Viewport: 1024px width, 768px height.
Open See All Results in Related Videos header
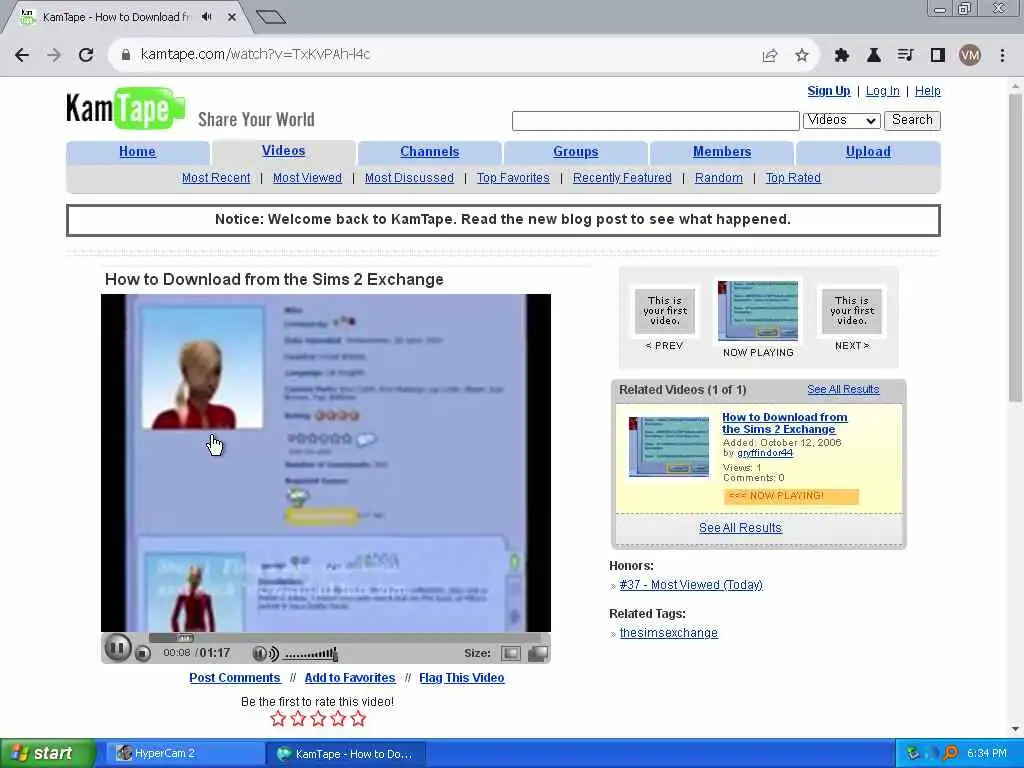point(843,389)
